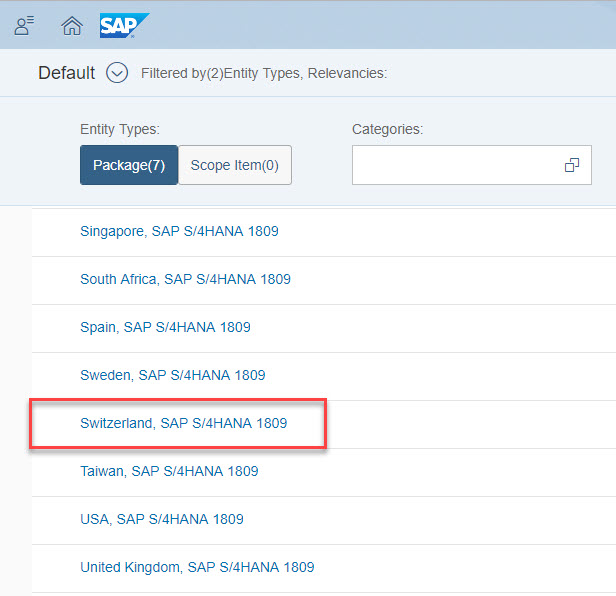616x596 pixels.
Task: Go to the Home page icon
Action: [72, 26]
